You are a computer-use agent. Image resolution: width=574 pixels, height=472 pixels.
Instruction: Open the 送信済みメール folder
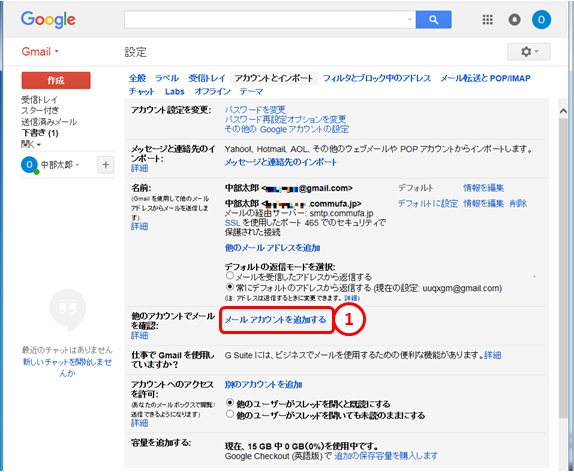(x=49, y=122)
